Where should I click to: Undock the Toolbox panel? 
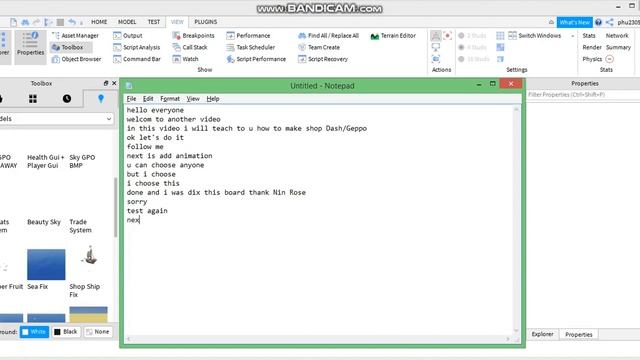(x=106, y=83)
